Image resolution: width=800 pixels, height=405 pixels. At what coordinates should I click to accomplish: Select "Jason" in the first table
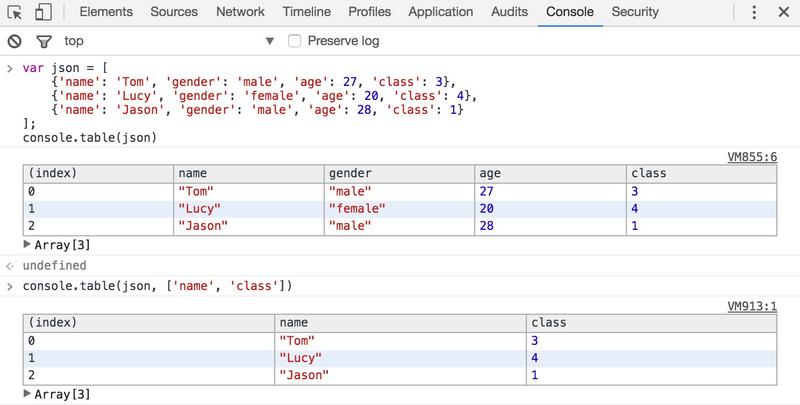click(x=249, y=226)
